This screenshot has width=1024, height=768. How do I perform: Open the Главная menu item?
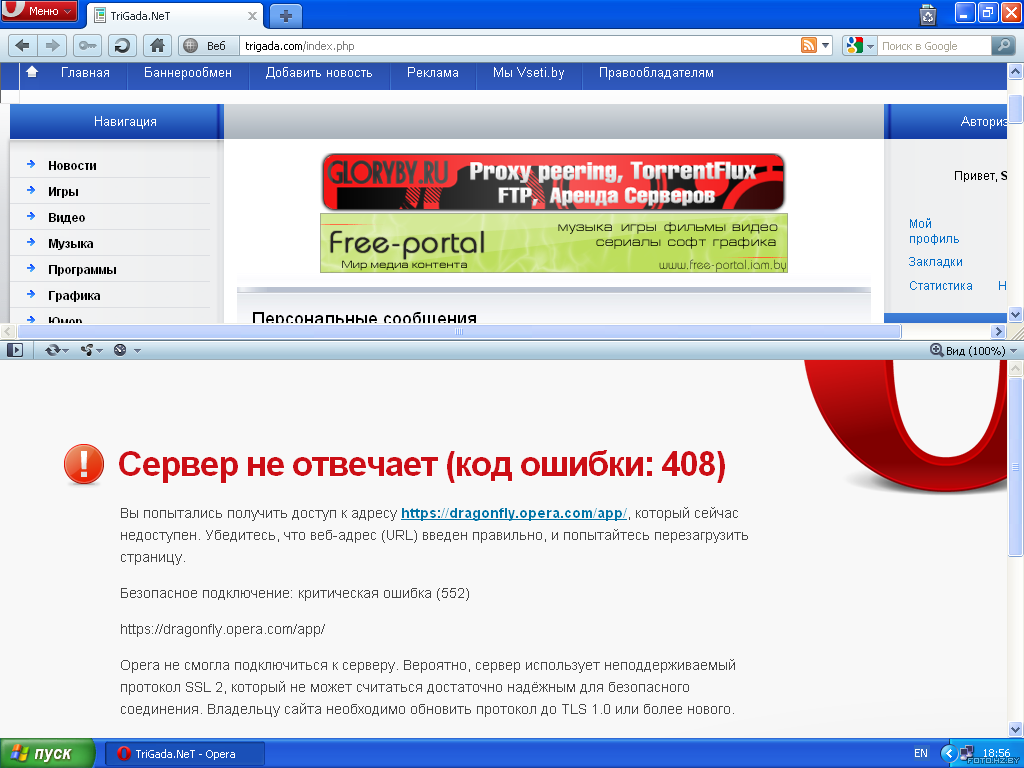(86, 72)
